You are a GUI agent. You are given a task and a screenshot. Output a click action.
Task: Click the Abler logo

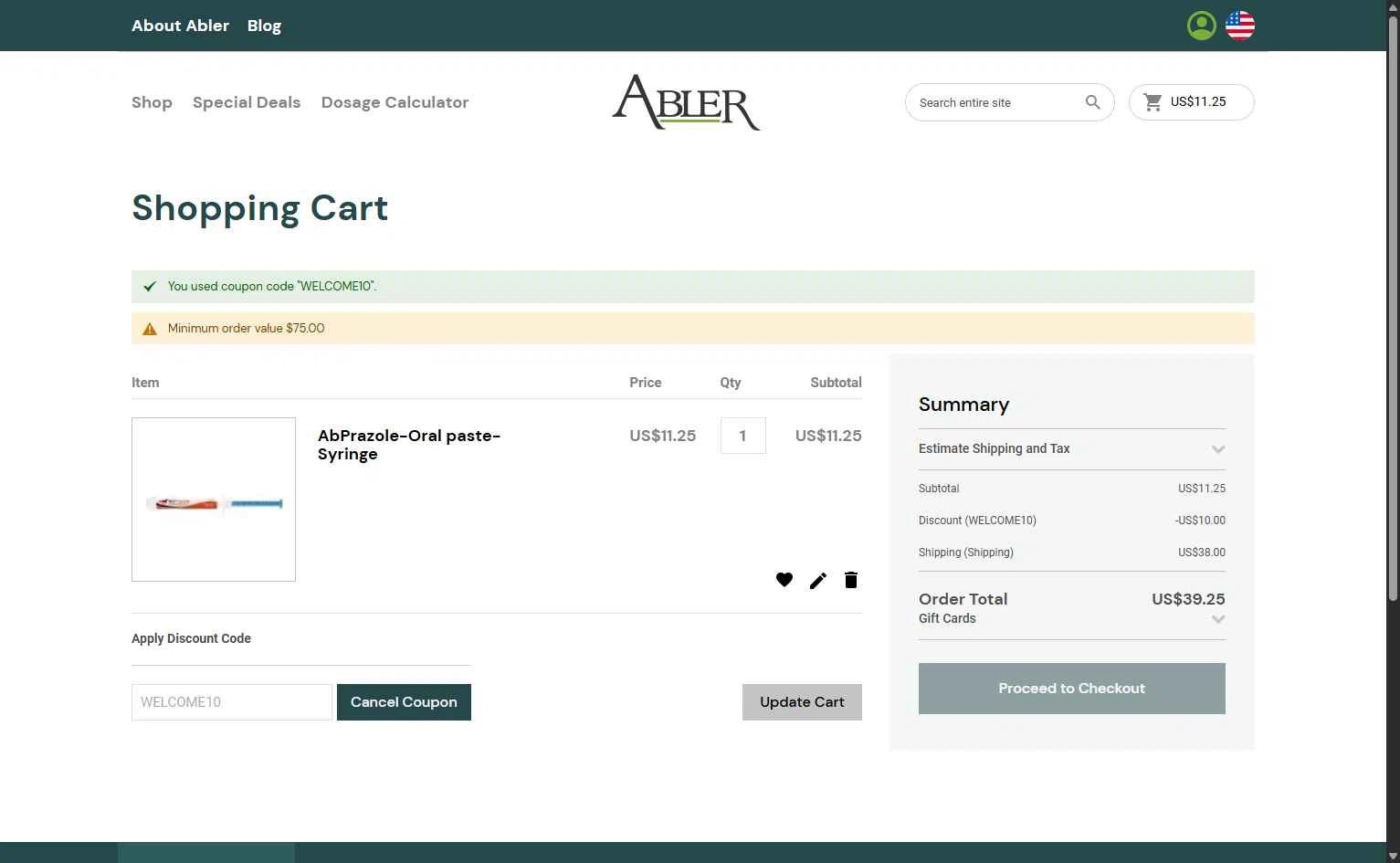(686, 102)
